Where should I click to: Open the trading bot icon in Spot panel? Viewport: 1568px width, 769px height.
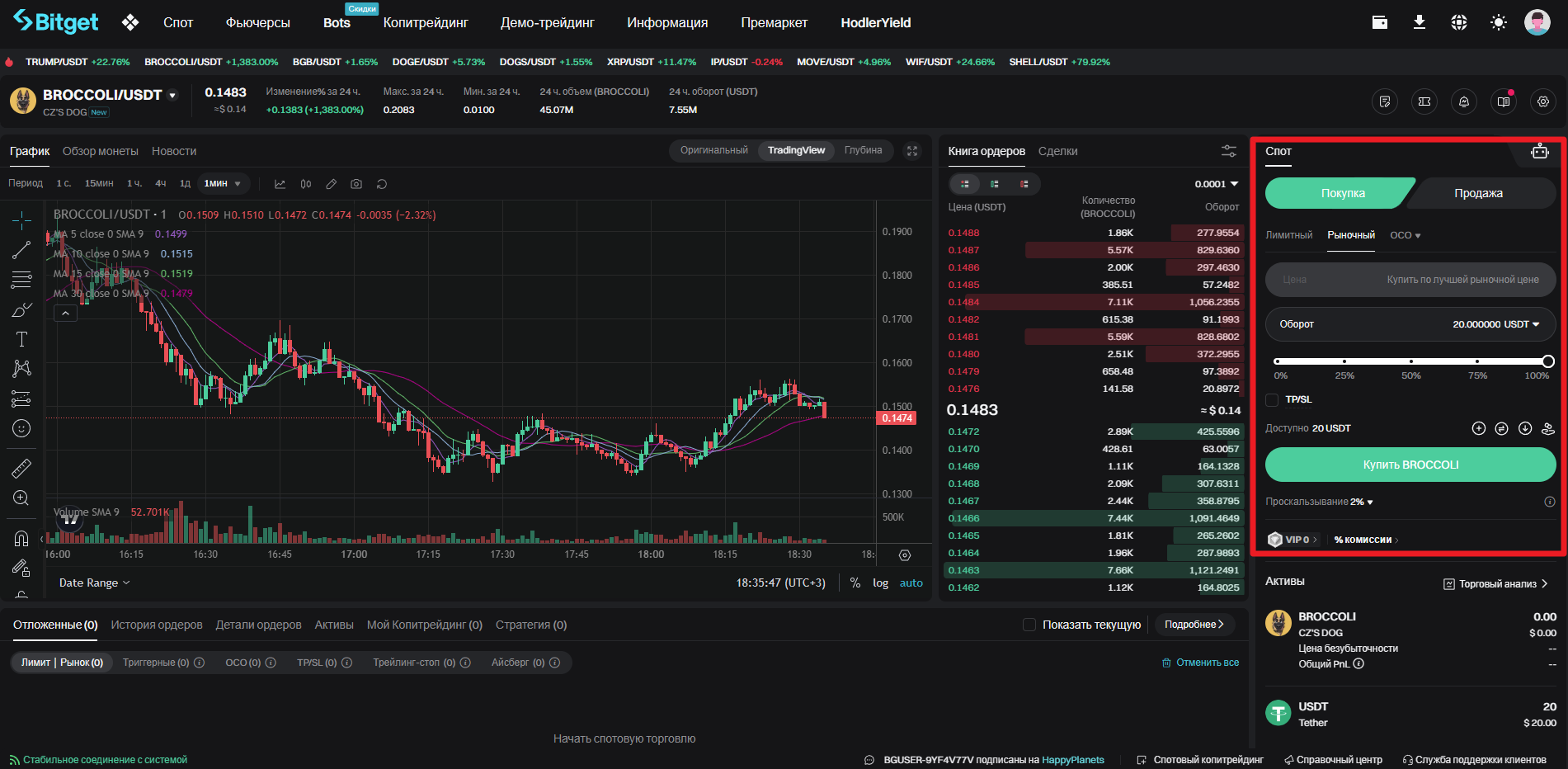[1540, 152]
